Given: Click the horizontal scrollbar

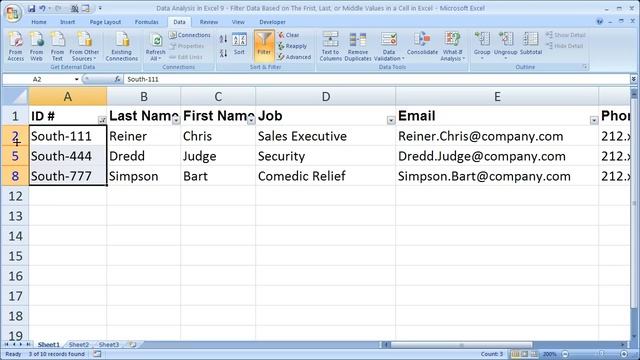Looking at the screenshot, I should point(461,345).
